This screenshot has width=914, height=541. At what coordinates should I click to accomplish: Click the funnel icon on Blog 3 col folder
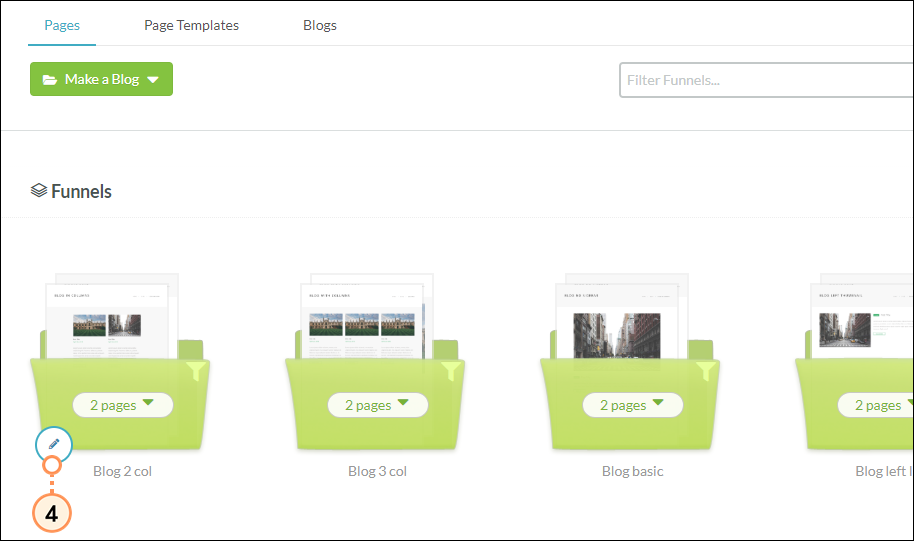coord(451,371)
